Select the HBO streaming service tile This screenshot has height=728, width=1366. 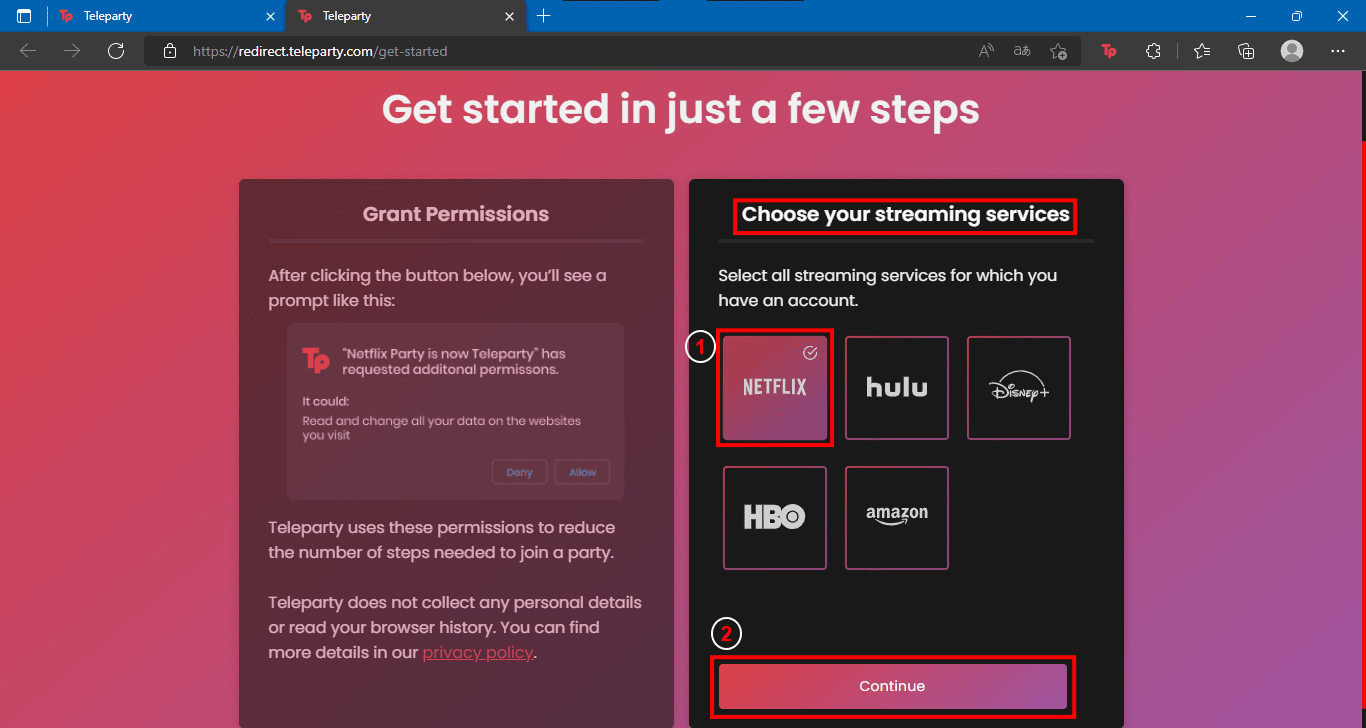pos(775,518)
